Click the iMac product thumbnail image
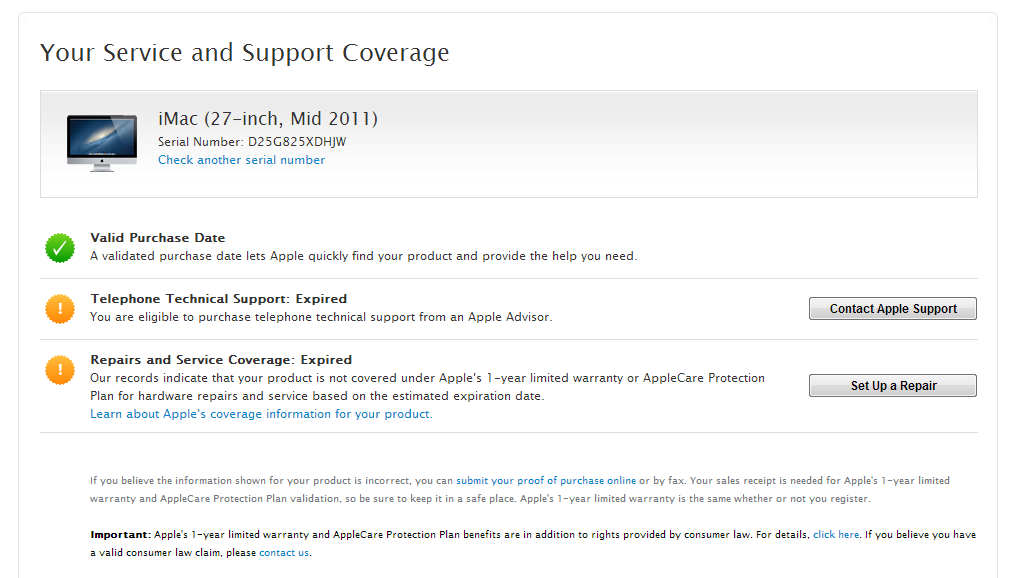This screenshot has height=578, width=1012. point(102,143)
